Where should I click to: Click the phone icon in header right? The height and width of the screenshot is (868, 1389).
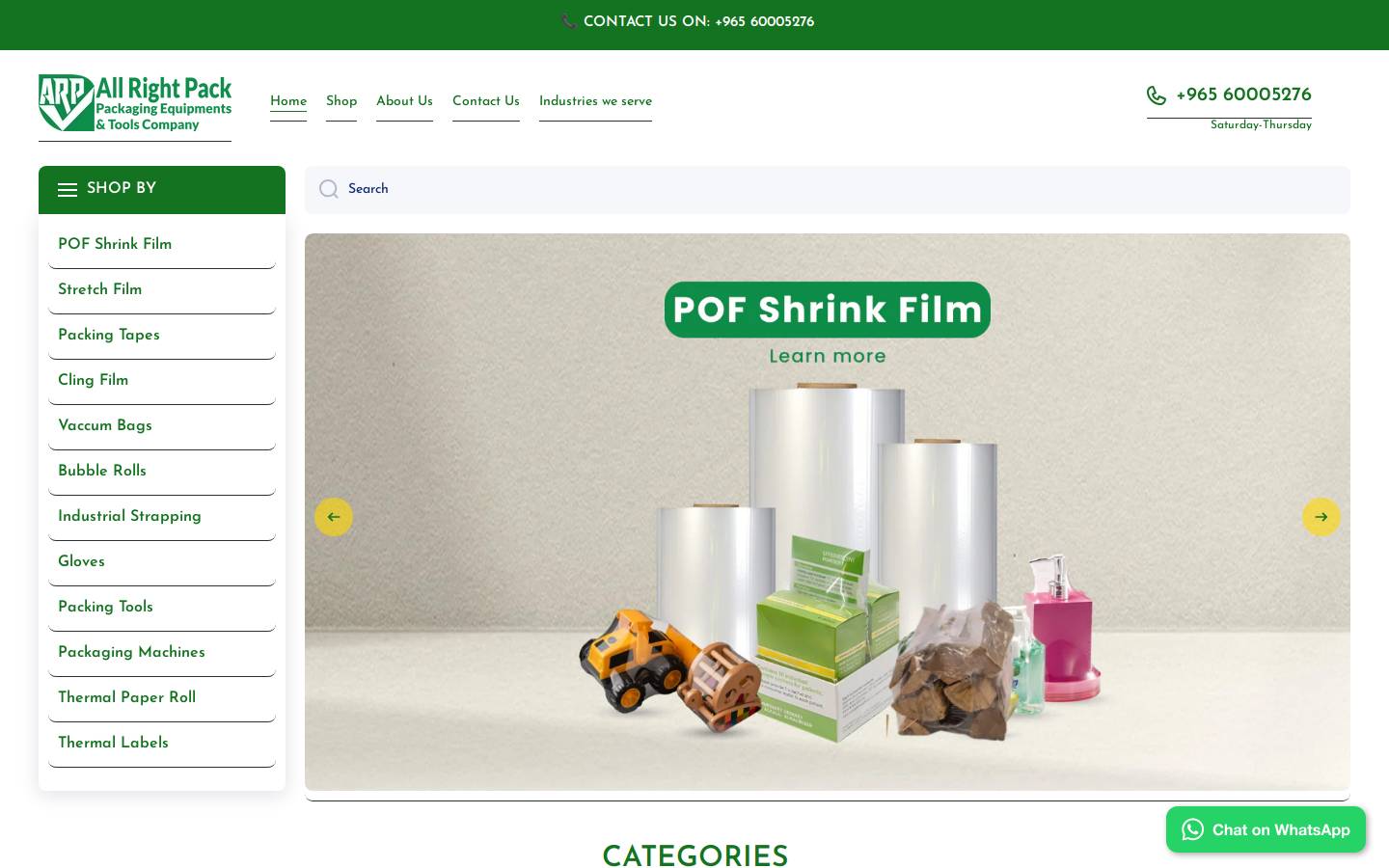[1157, 95]
